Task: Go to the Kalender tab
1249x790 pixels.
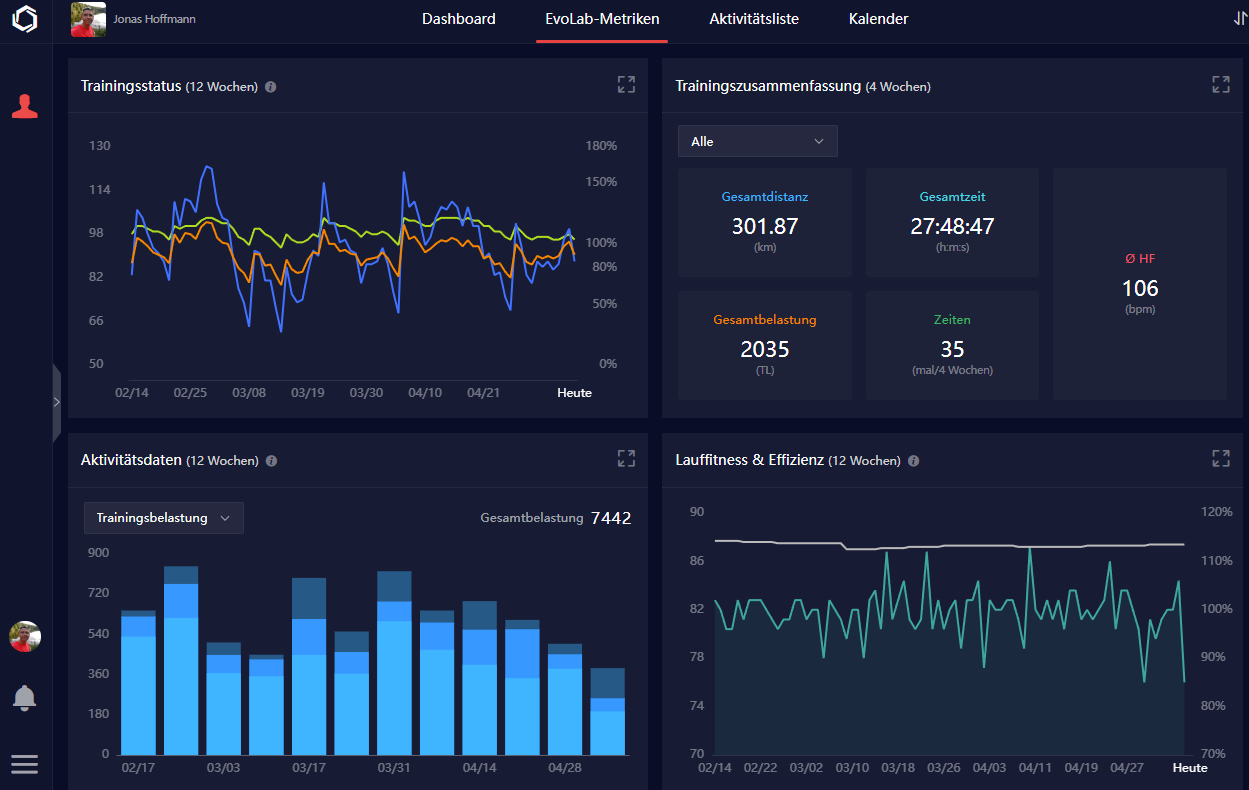Action: [878, 19]
